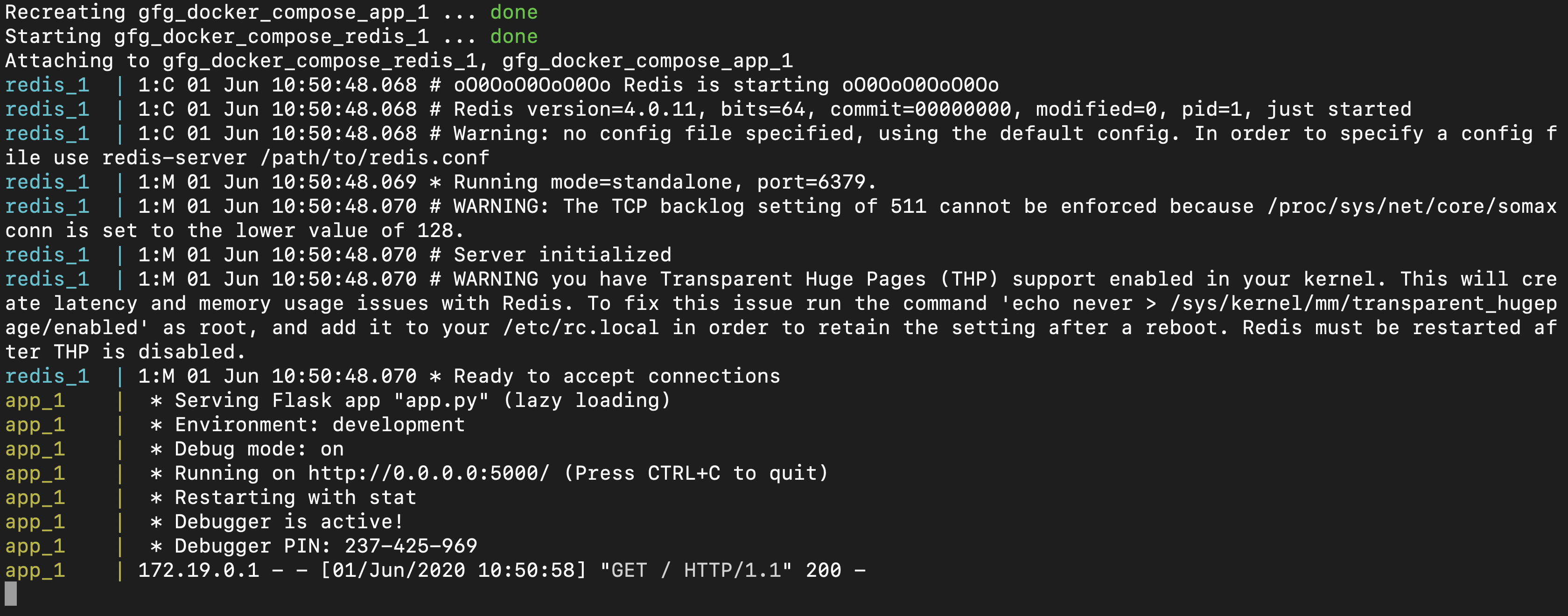
Task: Click the 'Ready to accept connections' line
Action: pos(616,376)
